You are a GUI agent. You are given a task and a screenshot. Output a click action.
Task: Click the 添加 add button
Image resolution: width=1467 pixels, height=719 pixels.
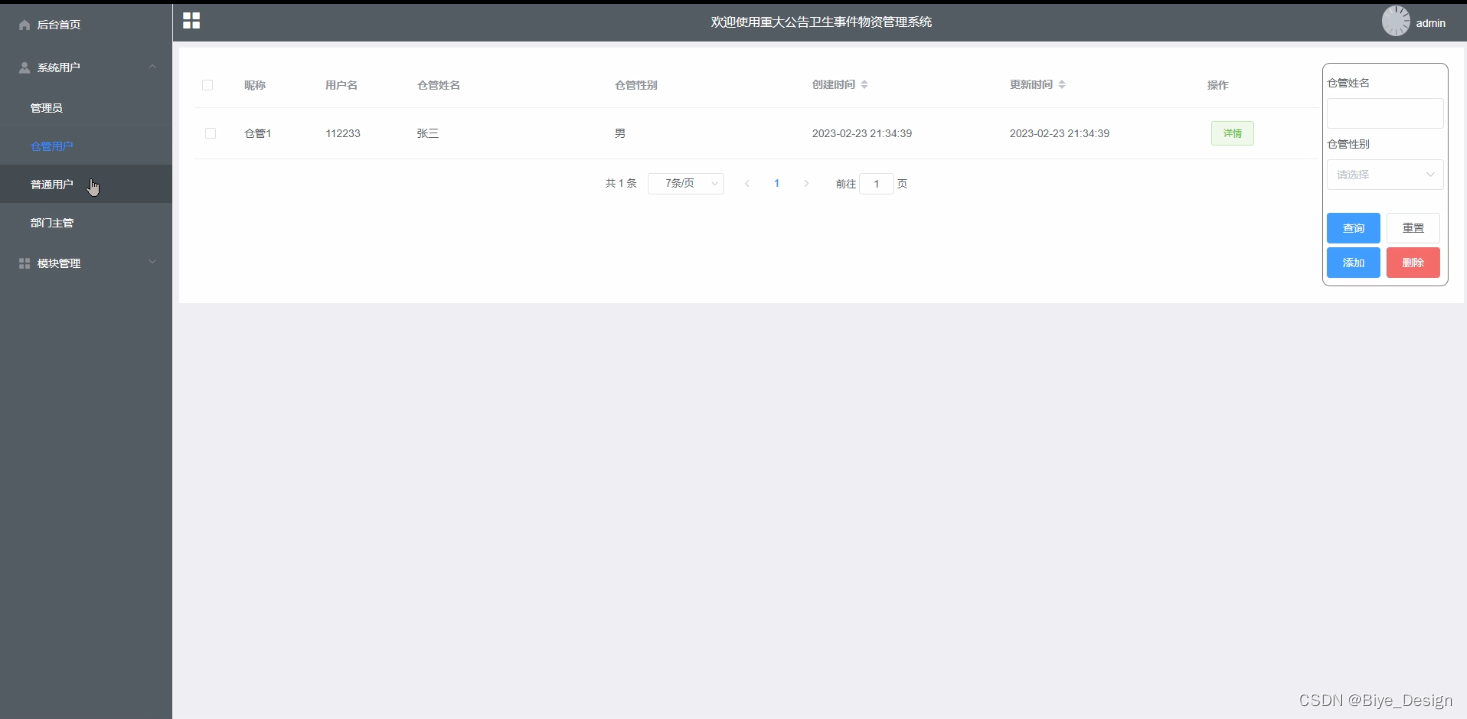(x=1353, y=262)
